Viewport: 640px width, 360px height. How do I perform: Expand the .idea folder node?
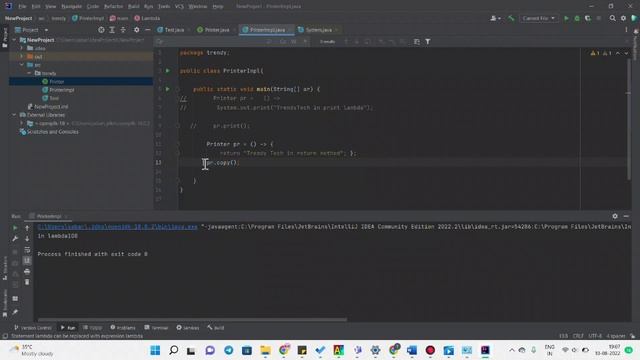point(22,48)
